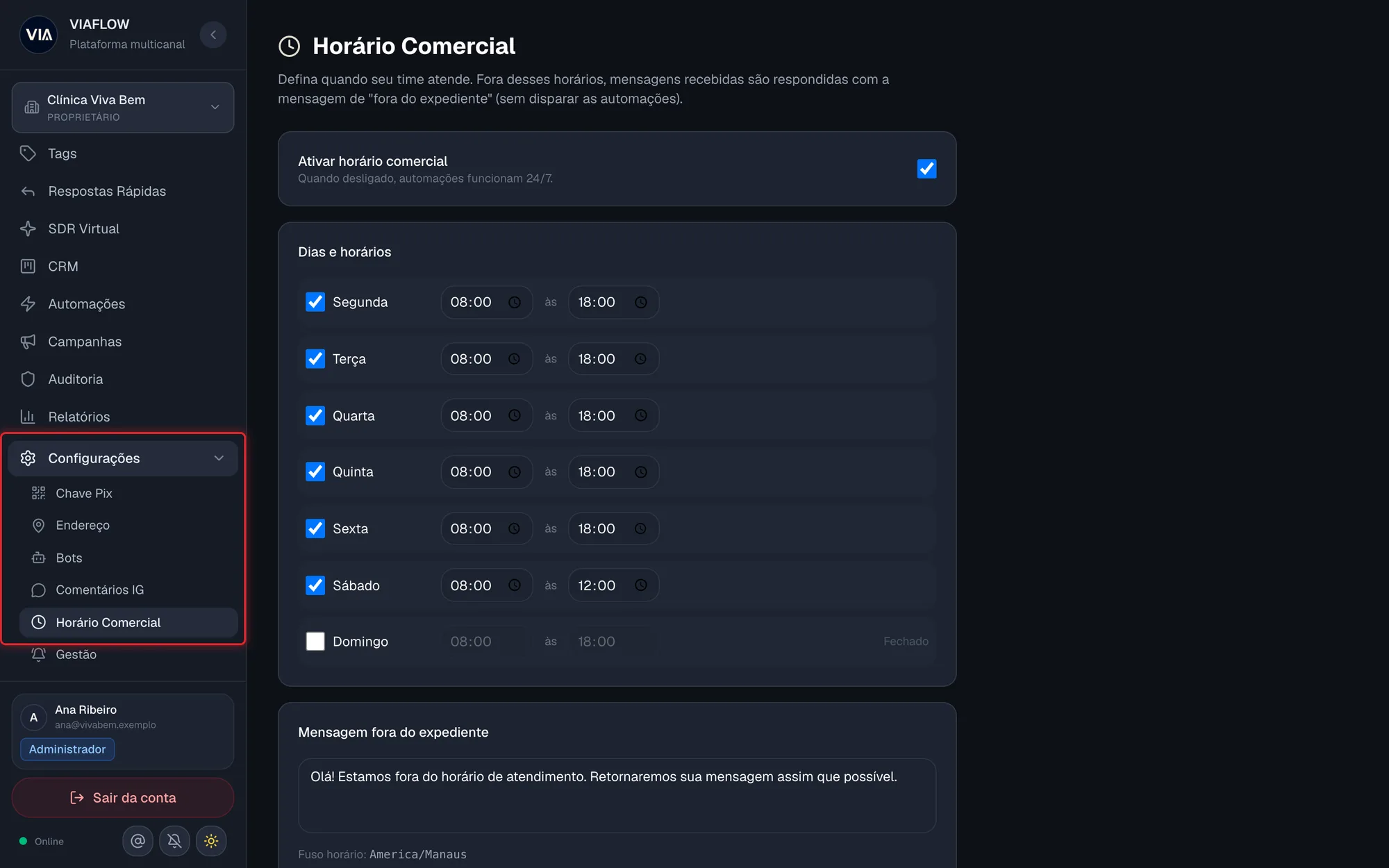Open the Clínica Viva Bem workspace dropdown
This screenshot has height=868, width=1389.
click(x=123, y=108)
